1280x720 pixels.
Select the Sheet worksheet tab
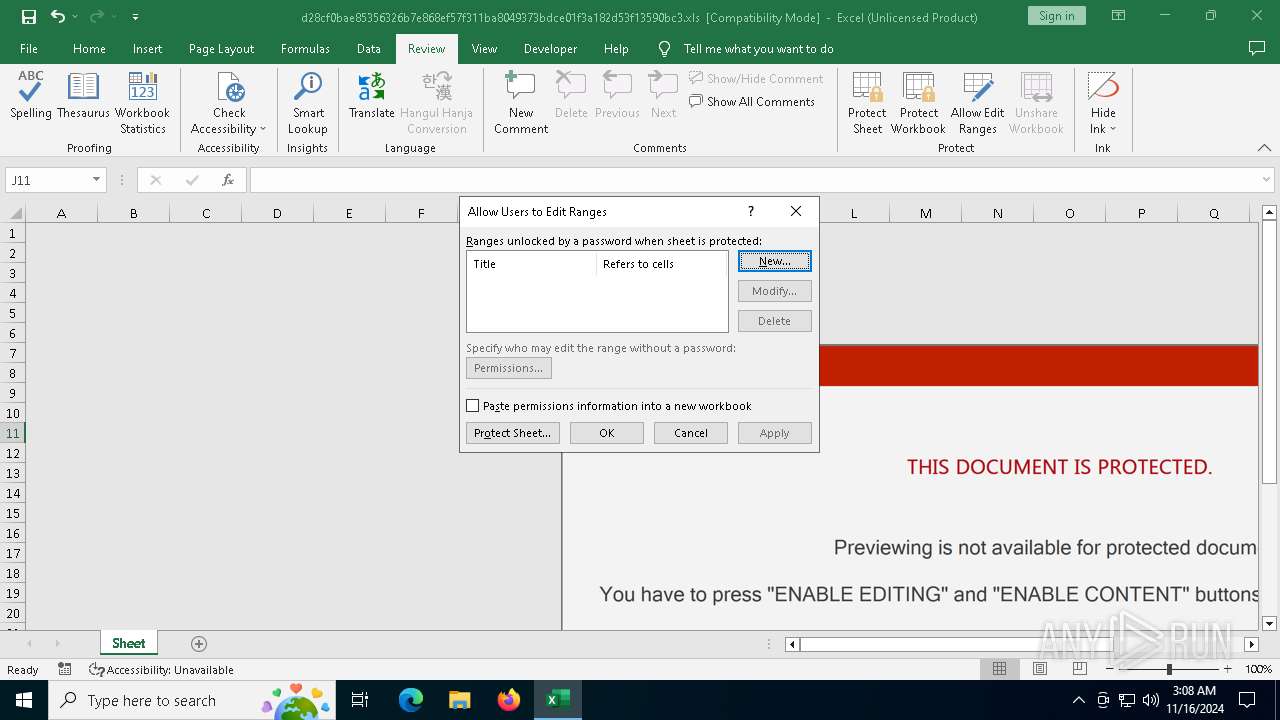(x=128, y=644)
